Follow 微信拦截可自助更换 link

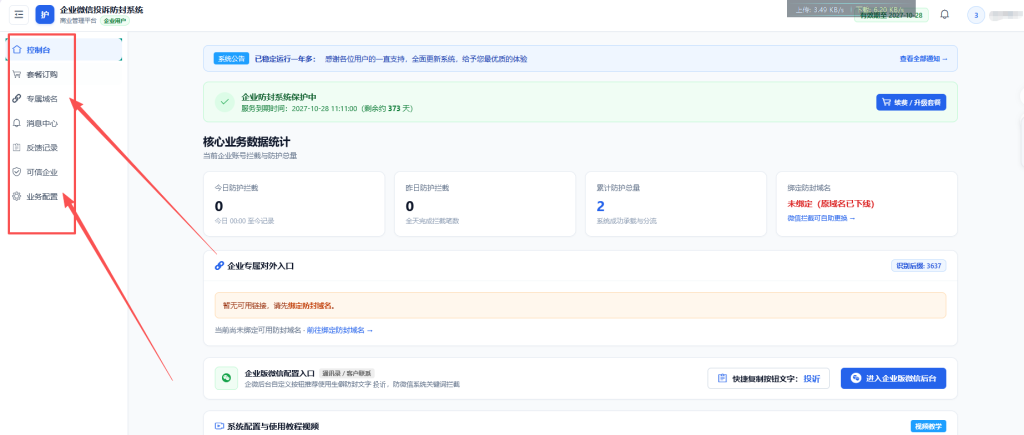coord(822,218)
